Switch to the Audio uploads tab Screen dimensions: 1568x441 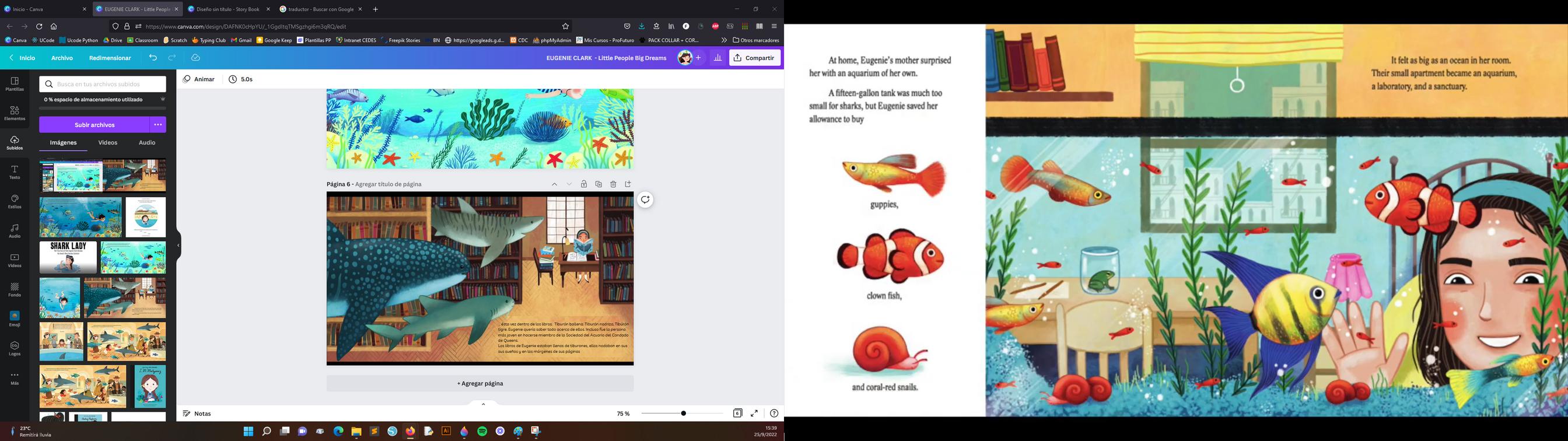(146, 142)
